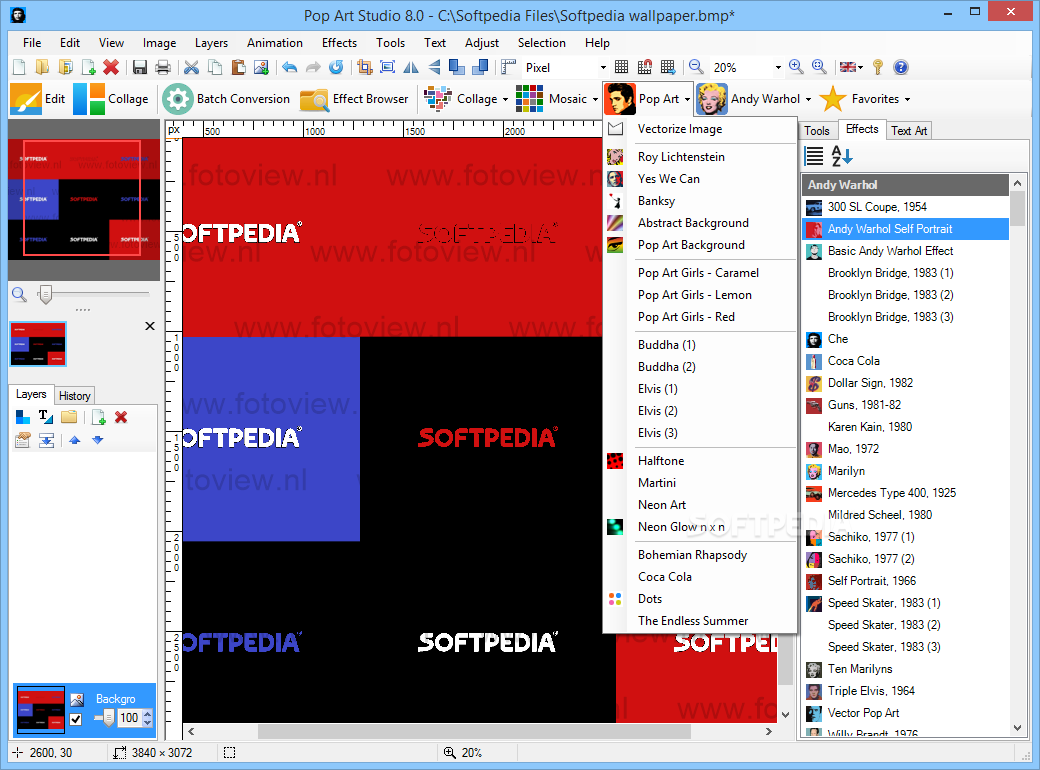Expand the Favorites dropdown
This screenshot has height=770, width=1040.
(907, 99)
